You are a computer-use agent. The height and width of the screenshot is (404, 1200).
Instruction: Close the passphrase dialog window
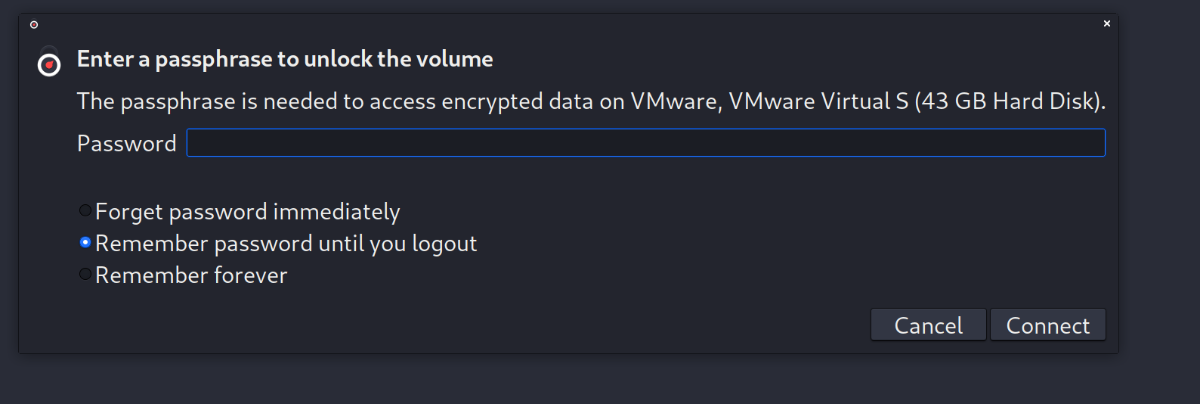coord(1106,23)
